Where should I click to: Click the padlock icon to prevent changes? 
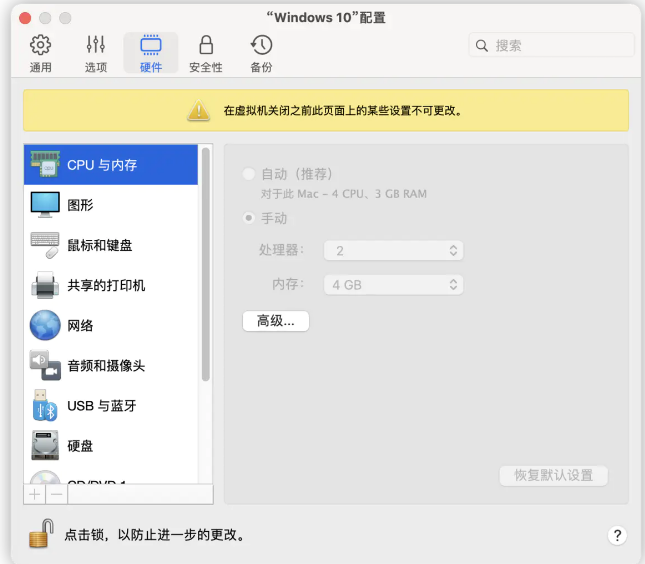(x=39, y=534)
